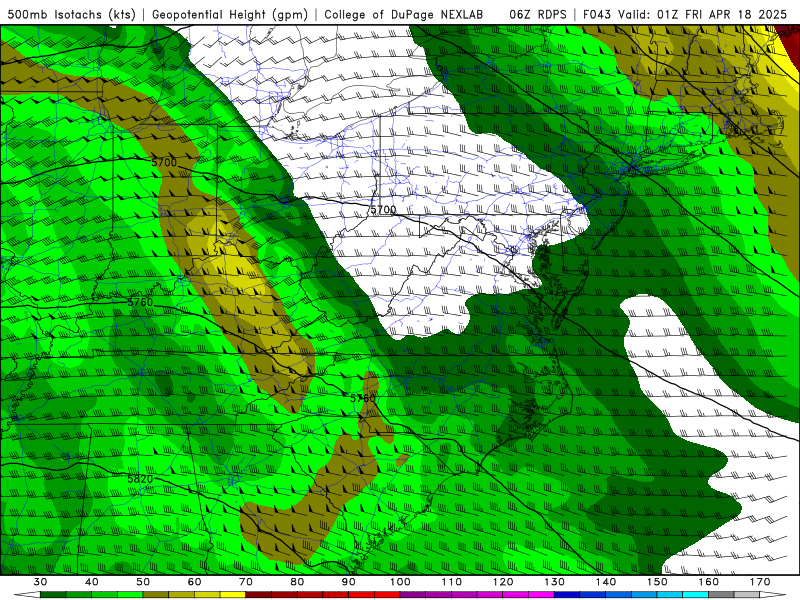800x600 pixels.
Task: Click the 40 label on the color scale
Action: (92, 582)
